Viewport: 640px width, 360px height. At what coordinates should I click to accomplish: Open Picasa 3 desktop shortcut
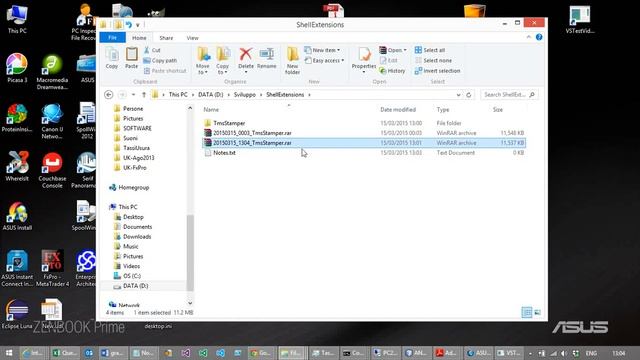[17, 68]
